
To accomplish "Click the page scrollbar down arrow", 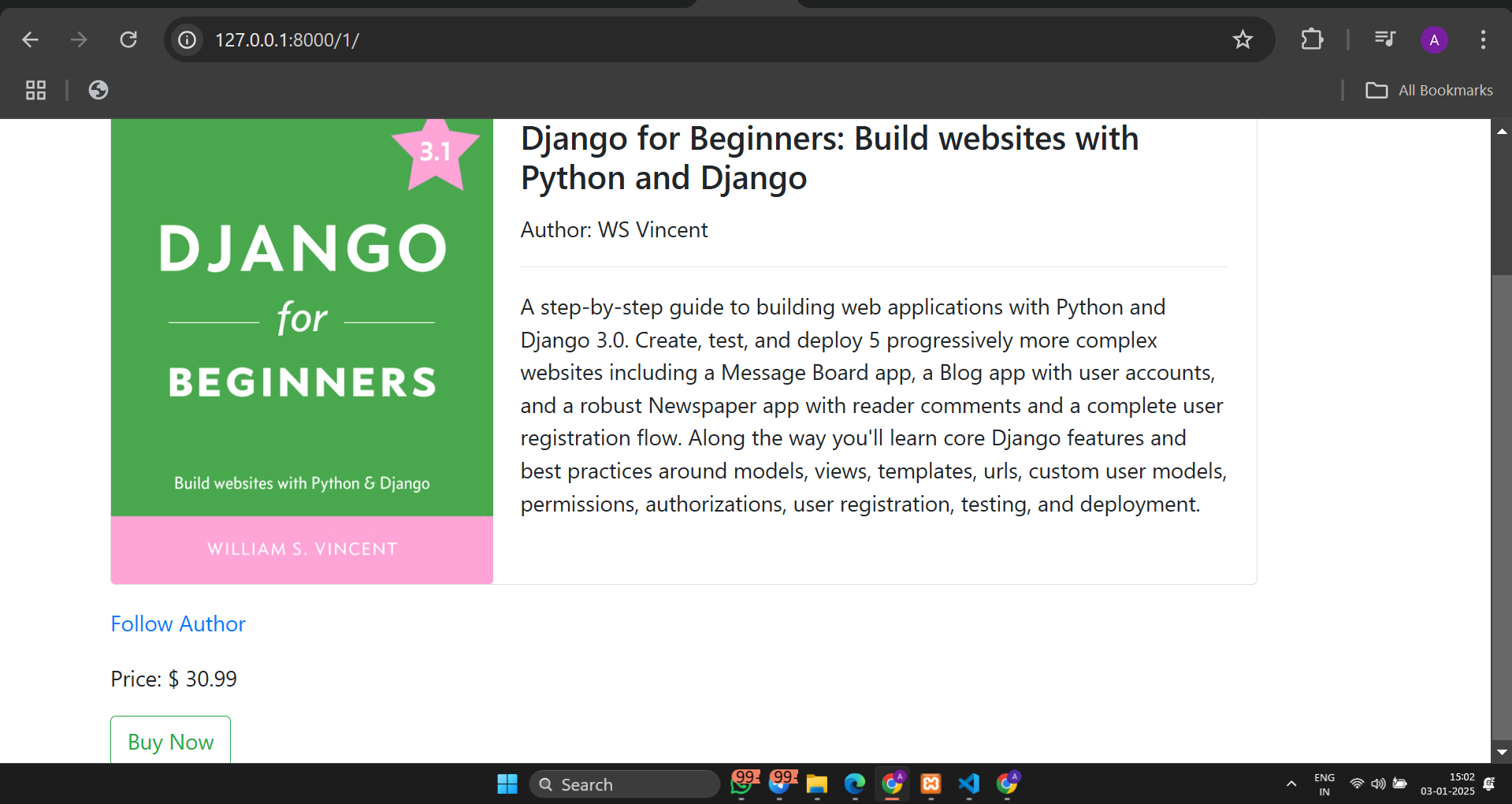I will click(1502, 753).
